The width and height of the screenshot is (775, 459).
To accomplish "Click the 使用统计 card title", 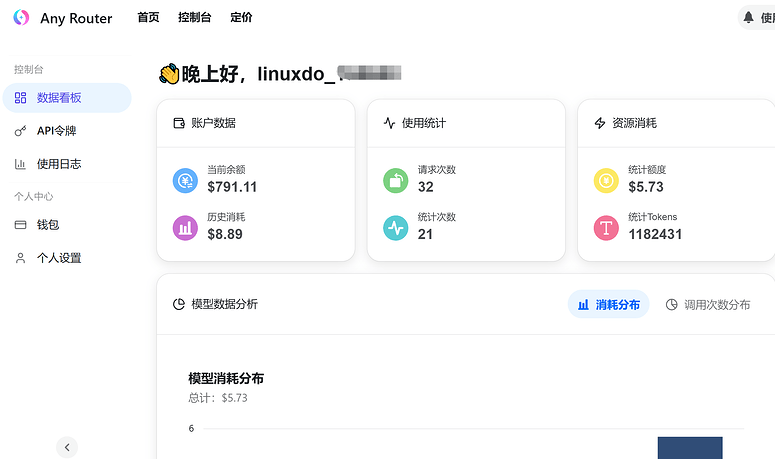I will pos(424,123).
